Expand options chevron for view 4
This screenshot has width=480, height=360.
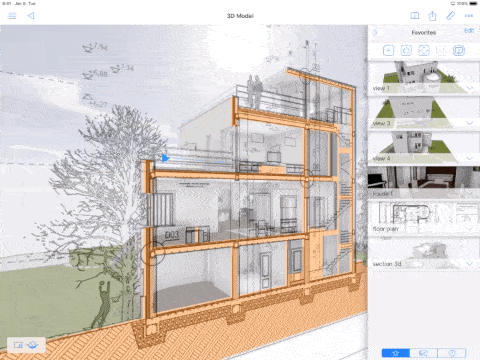point(470,158)
